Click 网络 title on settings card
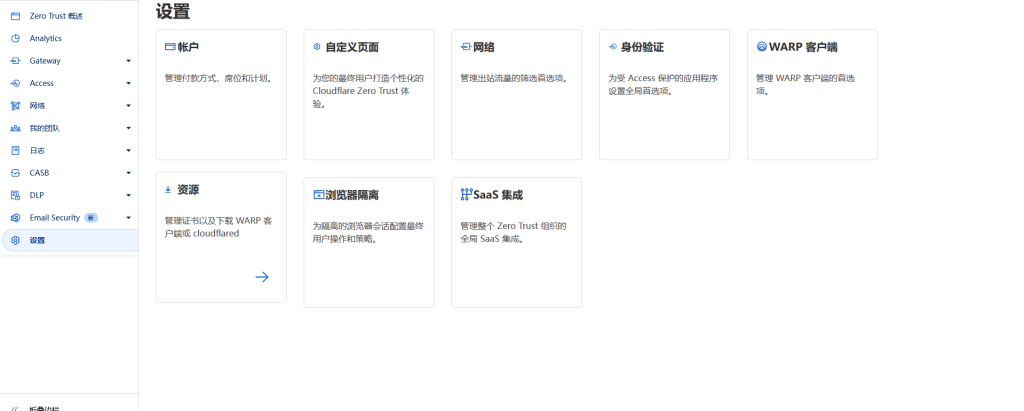Image resolution: width=1024 pixels, height=411 pixels. [484, 47]
